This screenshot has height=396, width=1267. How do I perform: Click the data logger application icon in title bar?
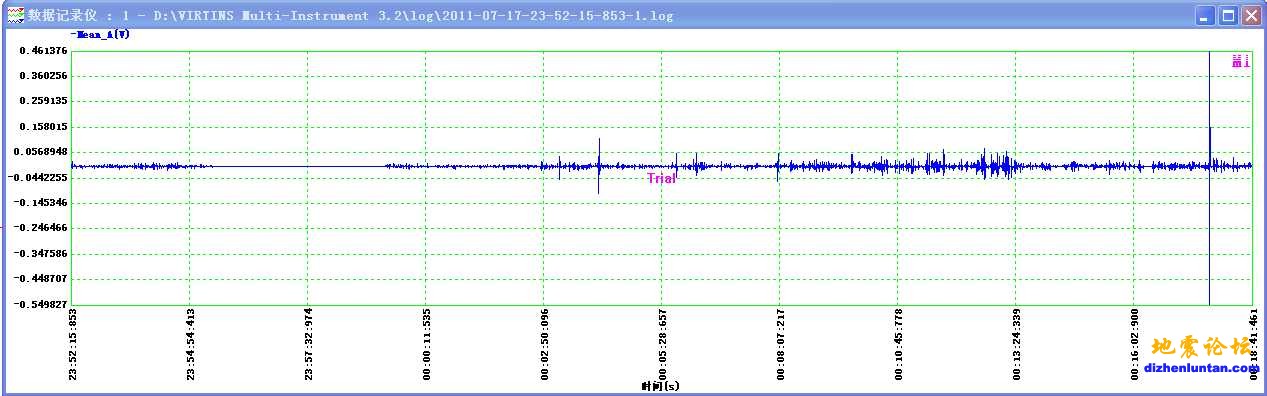pos(15,16)
